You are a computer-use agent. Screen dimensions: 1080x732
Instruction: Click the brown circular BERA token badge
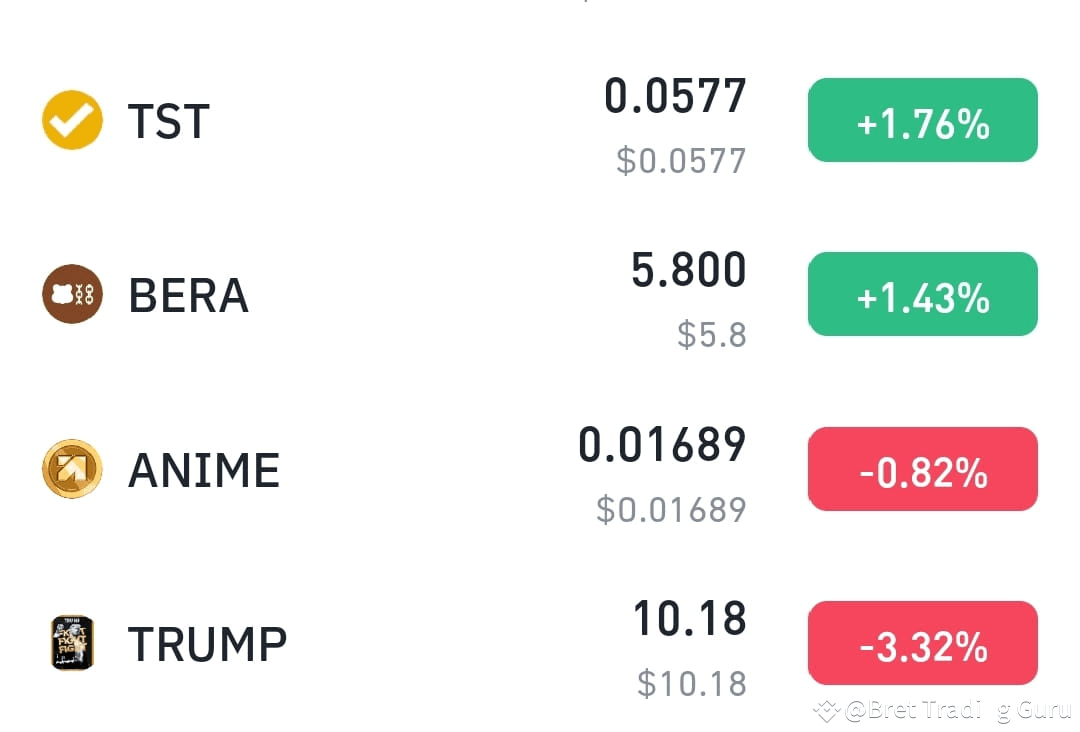(x=71, y=293)
